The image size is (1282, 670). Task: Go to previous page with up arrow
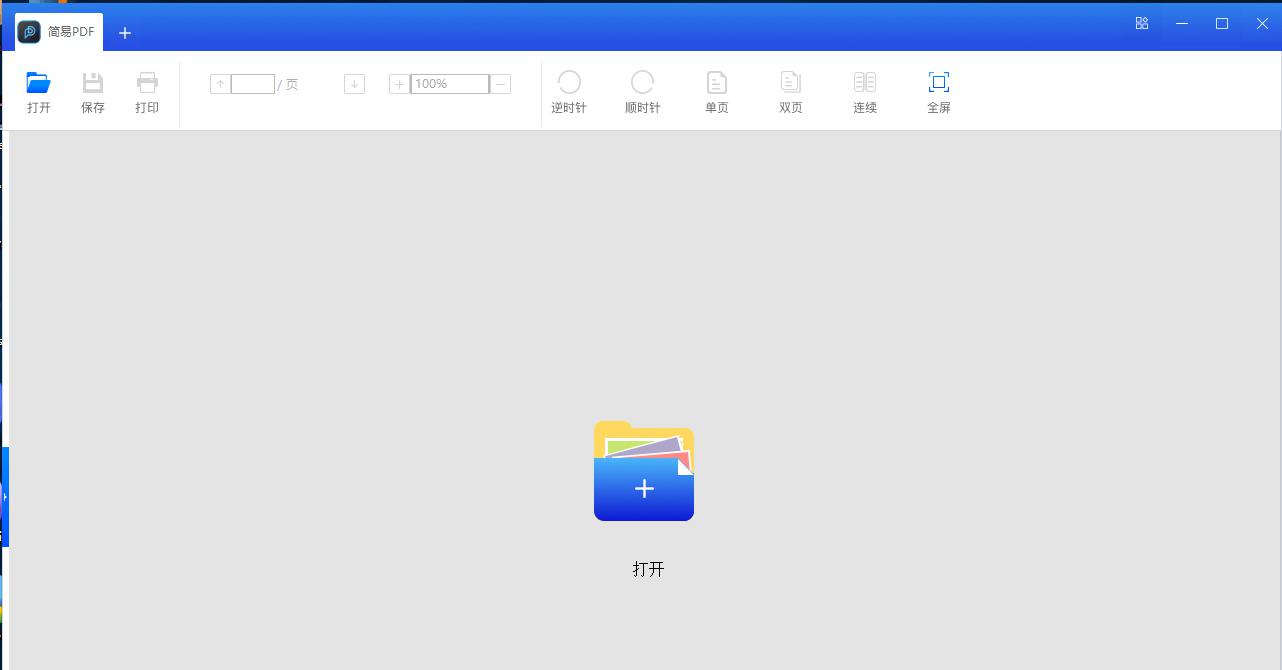219,83
